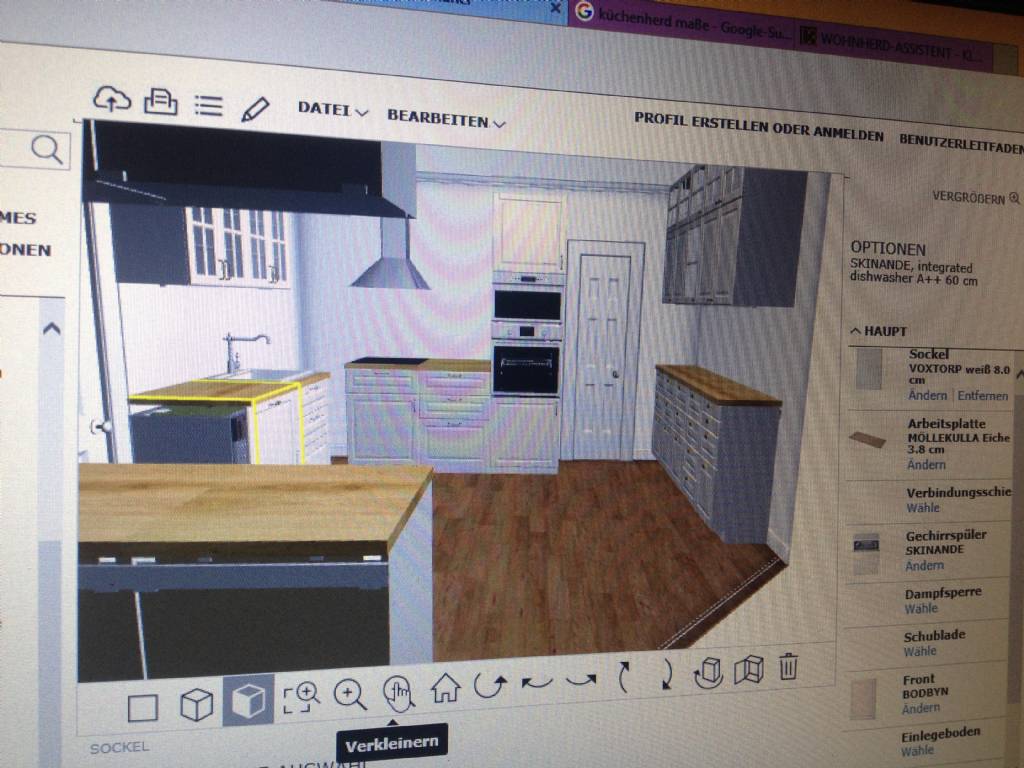Image resolution: width=1024 pixels, height=768 pixels.
Task: Click the zoom-to-fit selection icon
Action: pos(300,697)
